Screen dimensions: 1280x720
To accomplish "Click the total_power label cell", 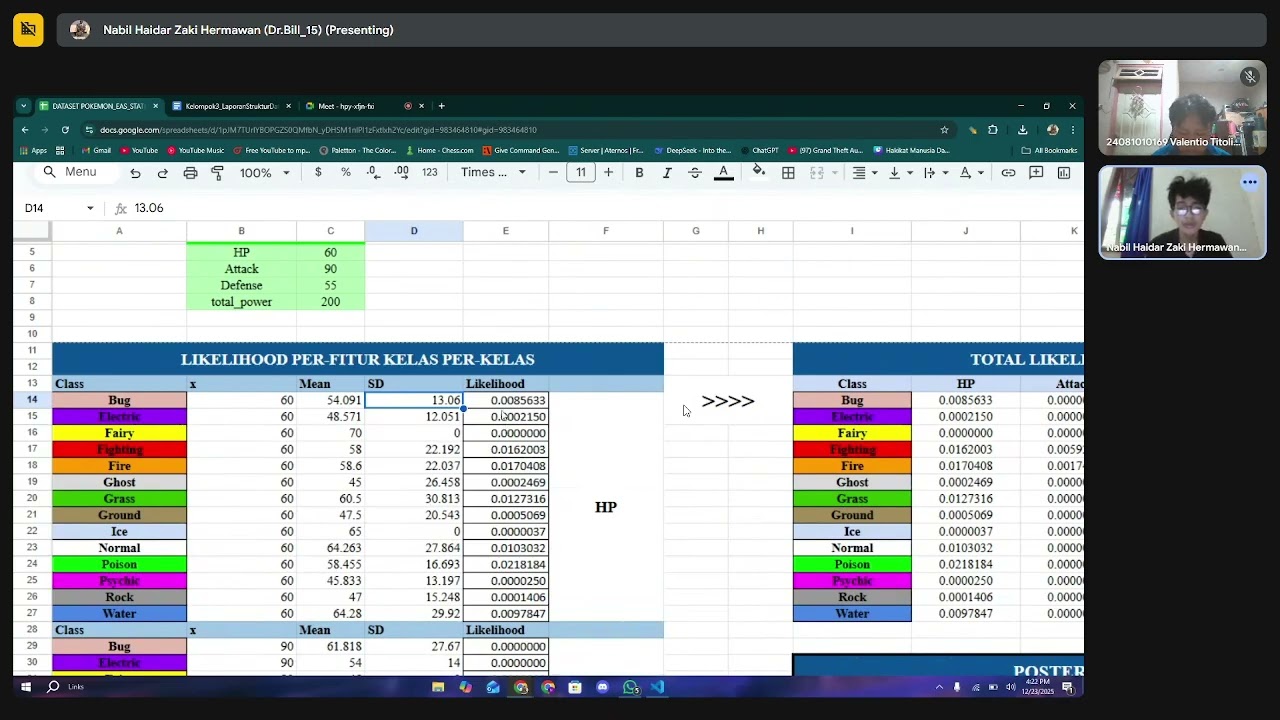I will 241,302.
